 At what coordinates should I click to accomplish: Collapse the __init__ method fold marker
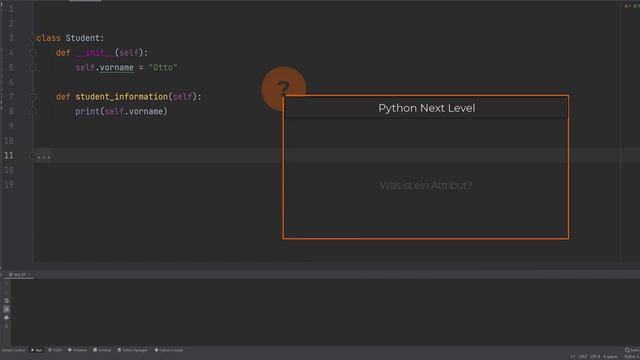click(33, 53)
